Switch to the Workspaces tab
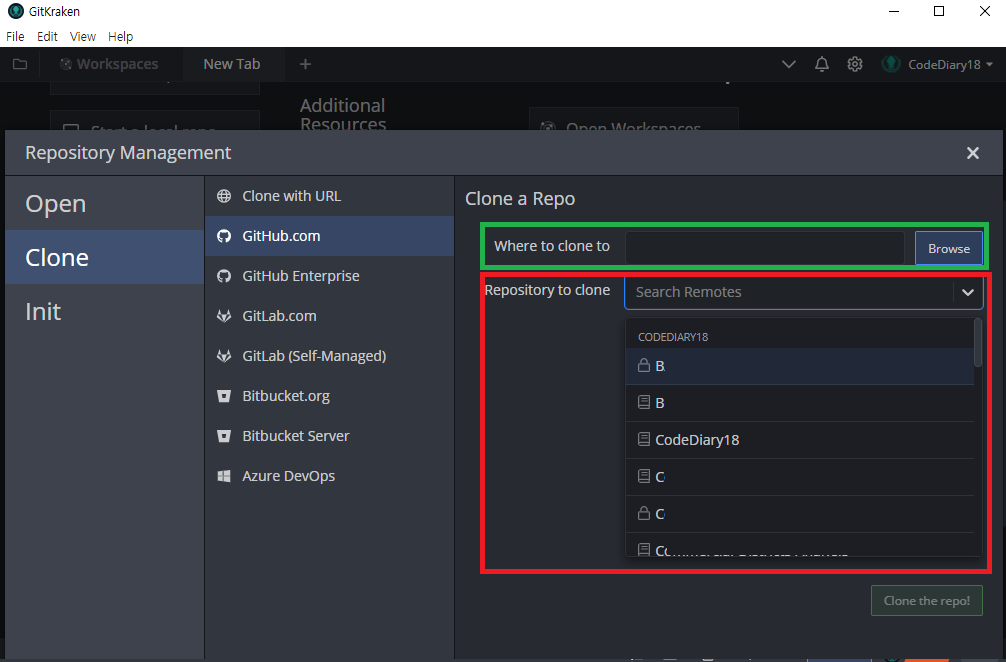Image resolution: width=1006 pixels, height=662 pixels. tap(109, 64)
